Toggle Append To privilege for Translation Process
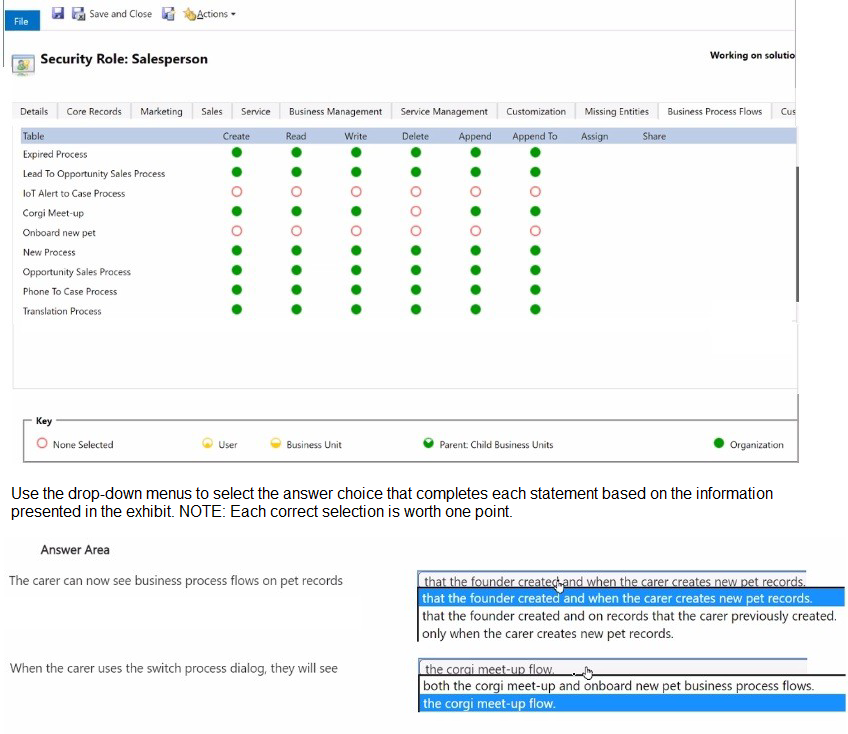848x734 pixels. coord(535,310)
